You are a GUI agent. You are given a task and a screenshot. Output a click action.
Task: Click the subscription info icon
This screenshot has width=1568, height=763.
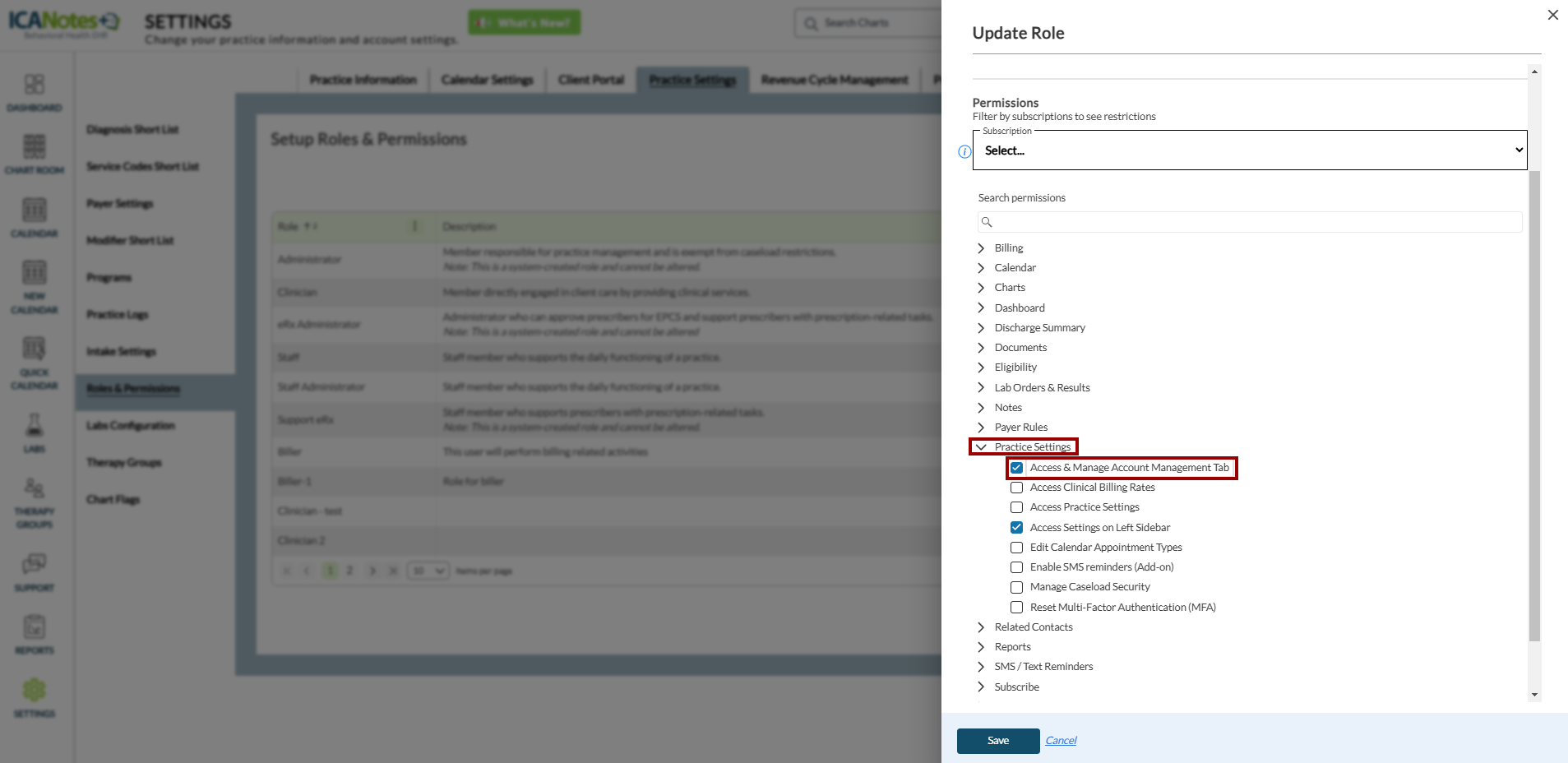(964, 151)
